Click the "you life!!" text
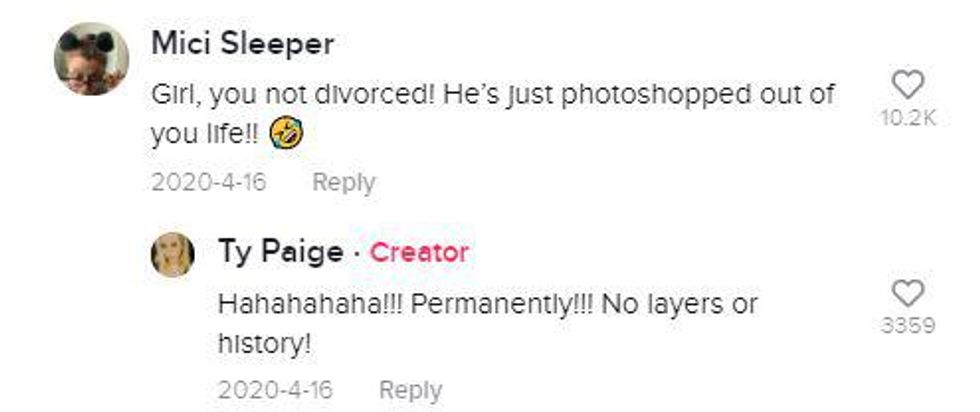980x412 pixels. coord(204,134)
